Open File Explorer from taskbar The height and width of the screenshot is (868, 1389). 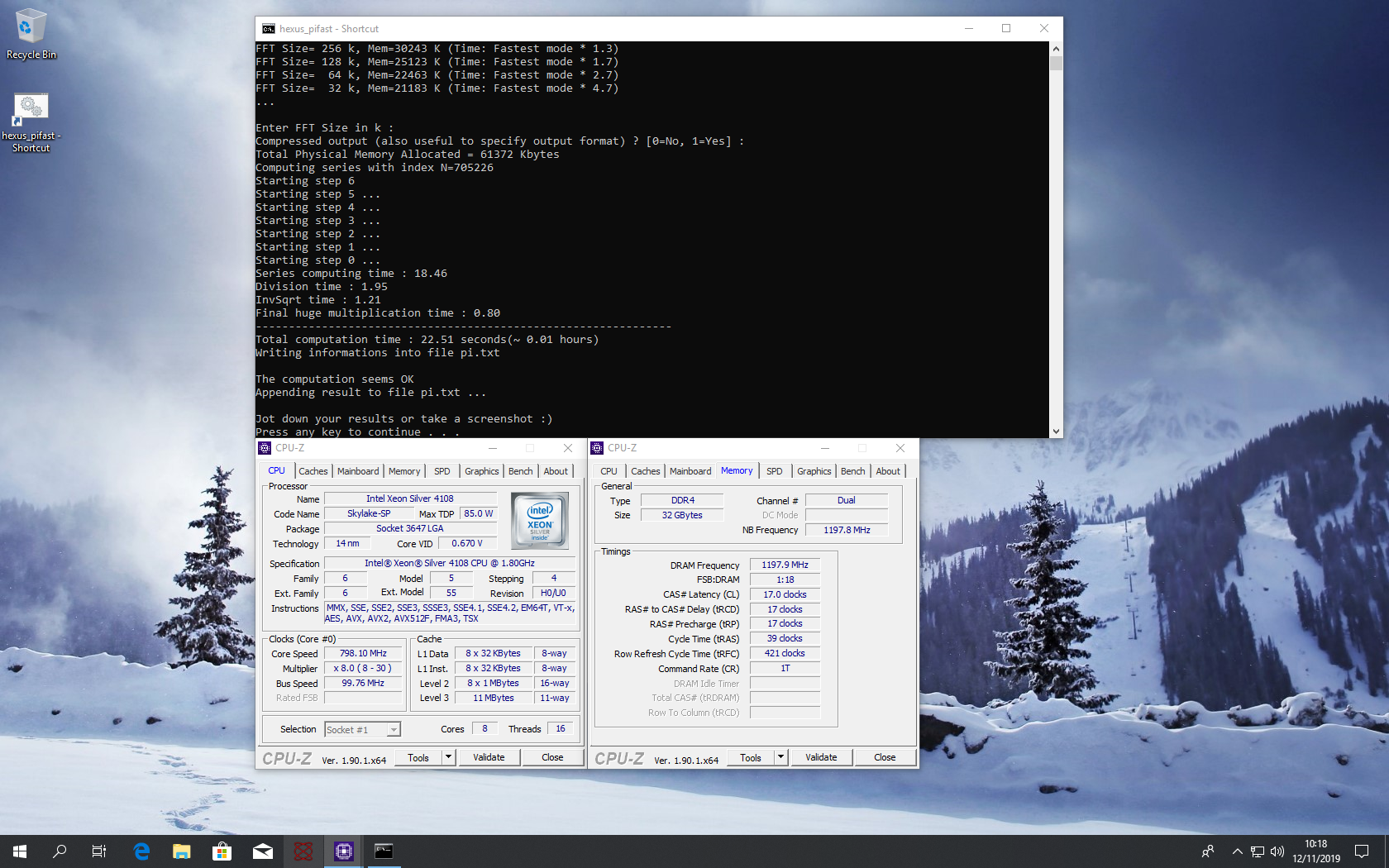181,851
